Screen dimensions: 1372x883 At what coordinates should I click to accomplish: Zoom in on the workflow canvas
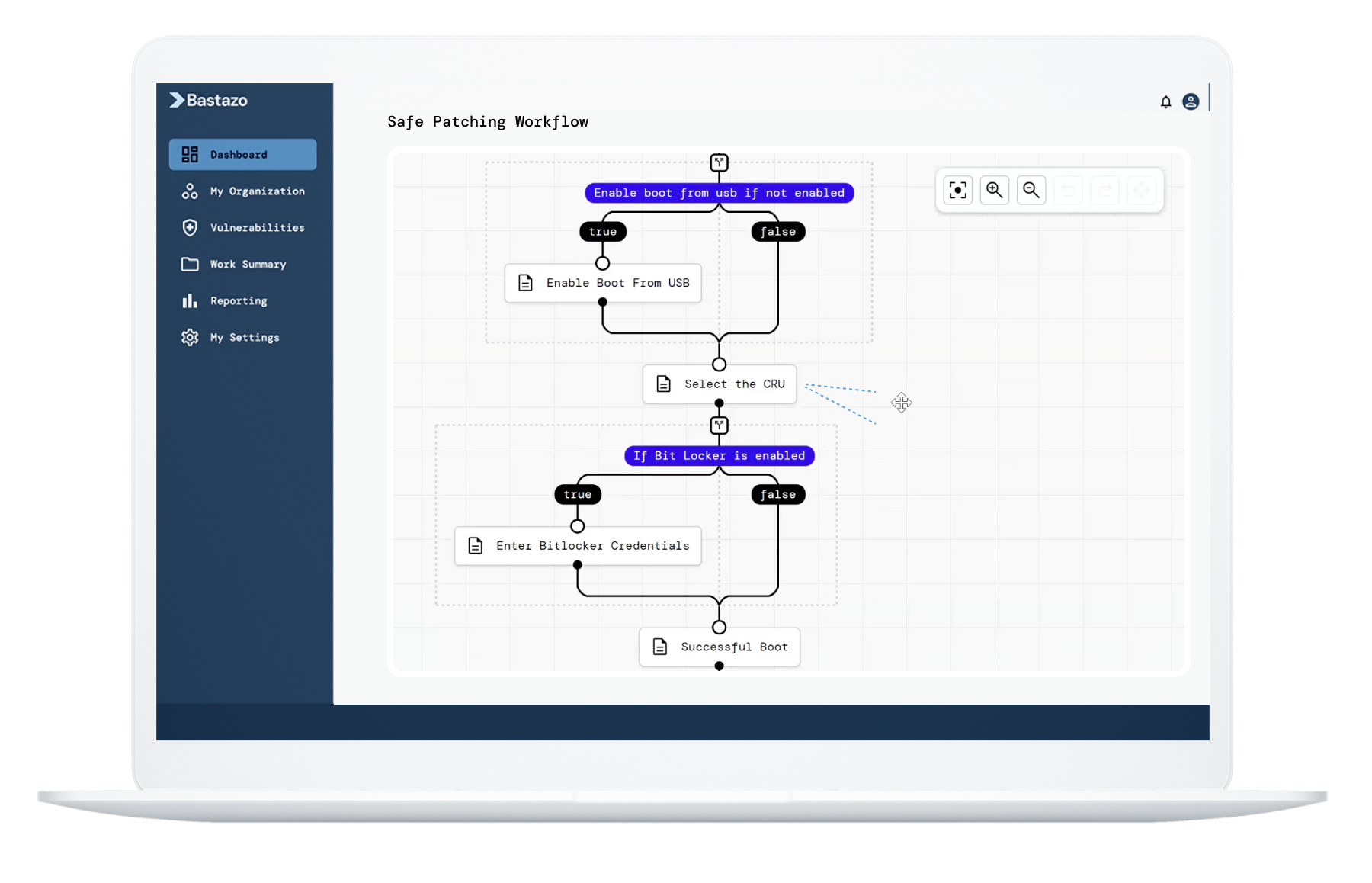995,190
